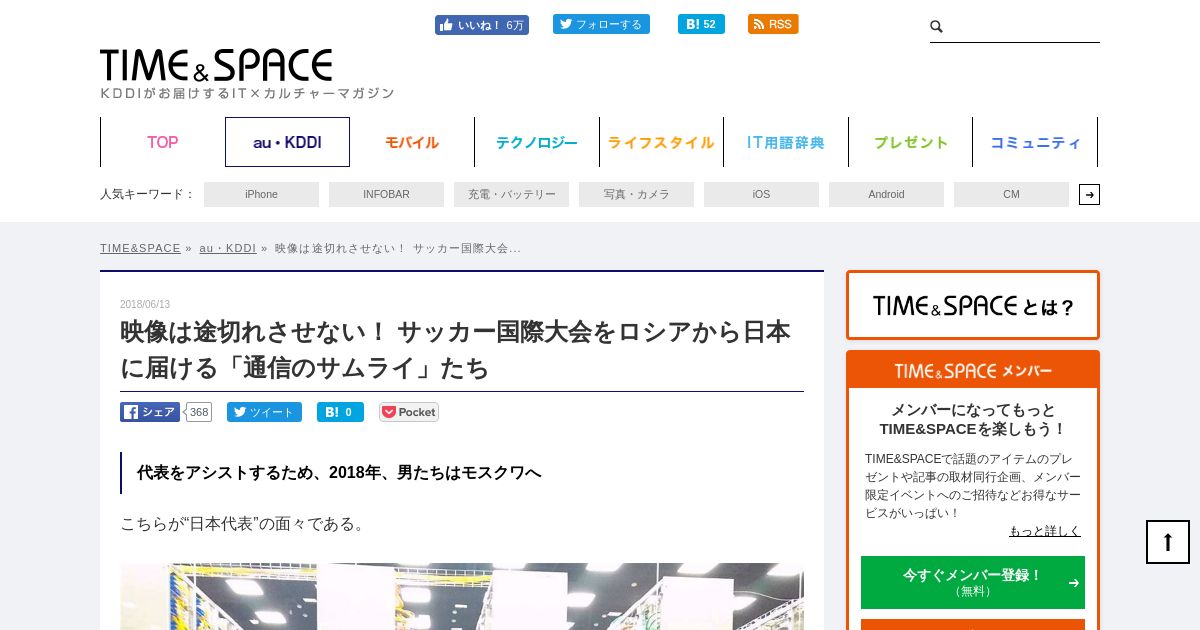This screenshot has height=630, width=1200.
Task: Click the Twitter フォローする button
Action: [601, 24]
